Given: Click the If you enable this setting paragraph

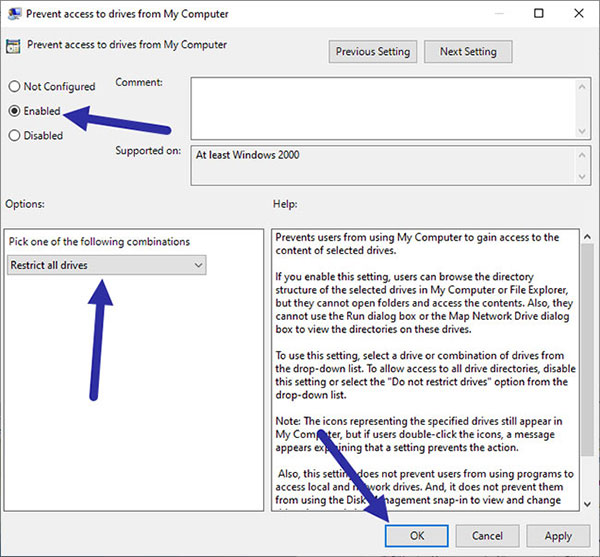Looking at the screenshot, I should pos(424,303).
